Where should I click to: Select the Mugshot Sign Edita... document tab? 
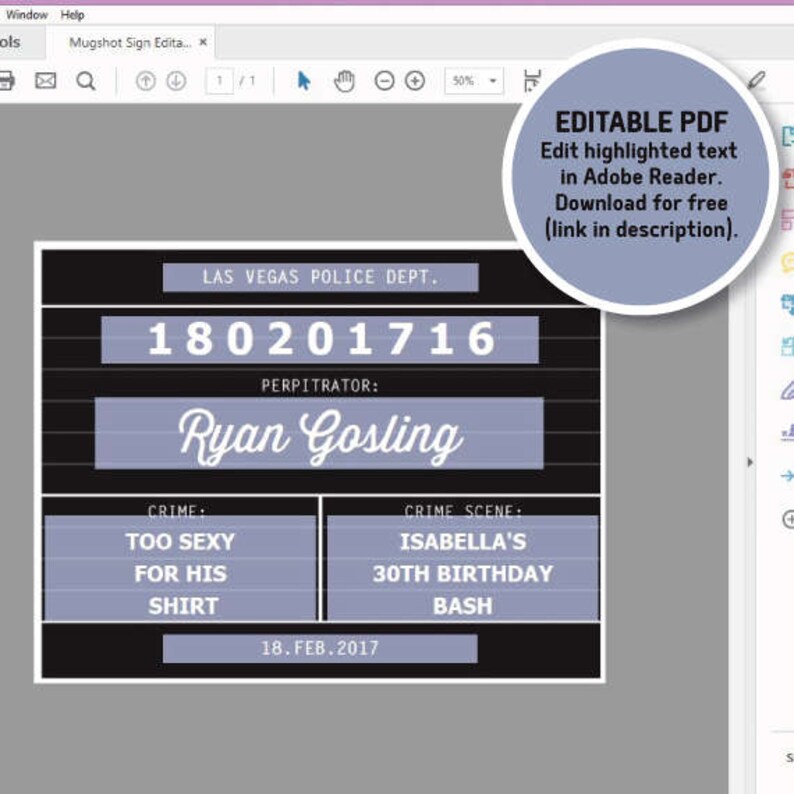(130, 43)
